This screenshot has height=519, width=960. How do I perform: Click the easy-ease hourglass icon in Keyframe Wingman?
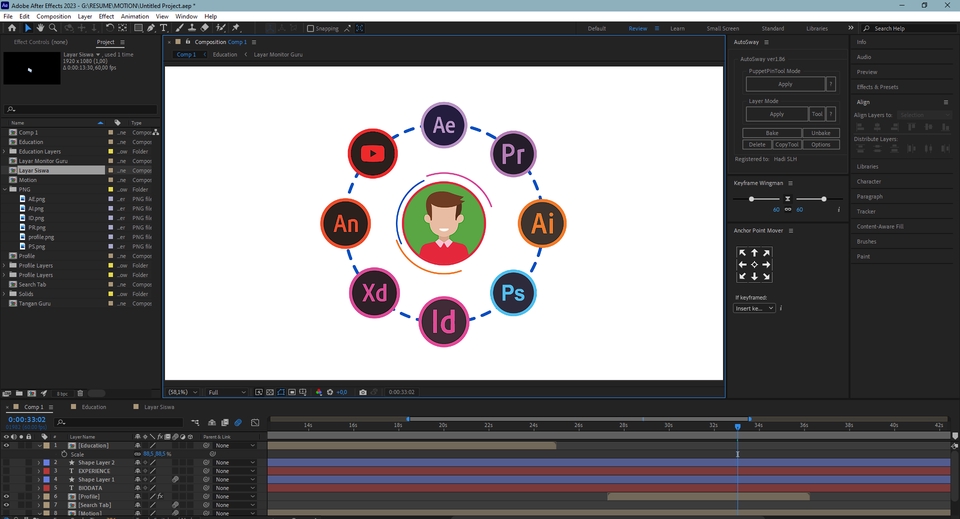coord(788,199)
